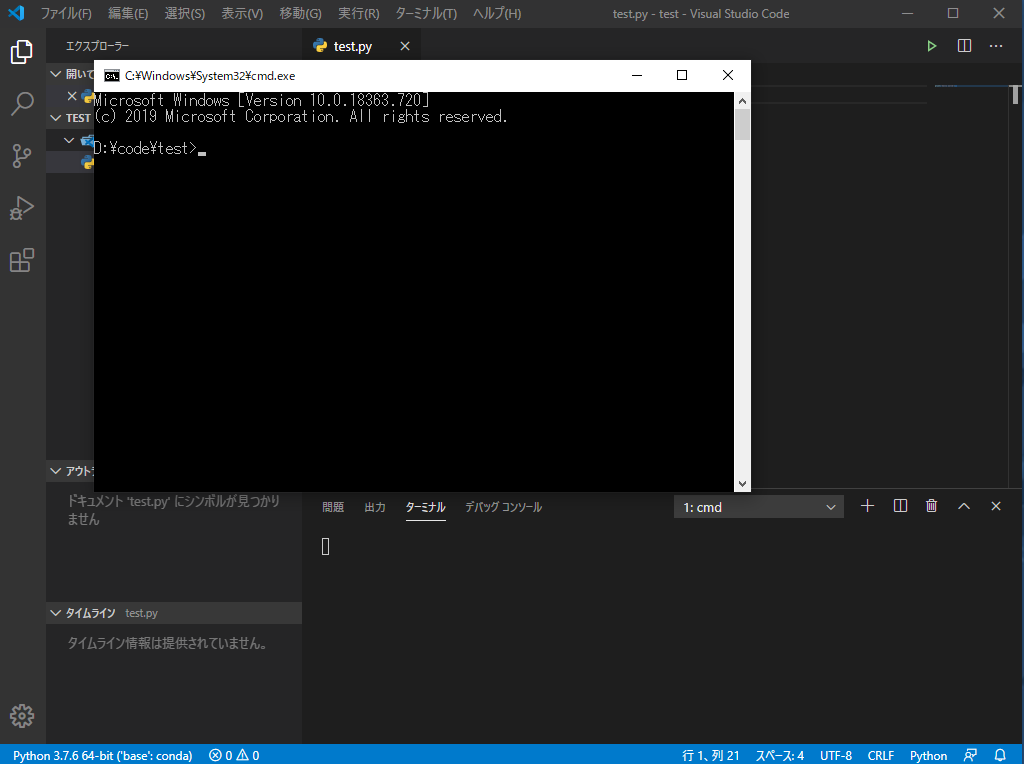1024x764 pixels.
Task: Open the ヘルプ(H) menu
Action: tap(497, 13)
